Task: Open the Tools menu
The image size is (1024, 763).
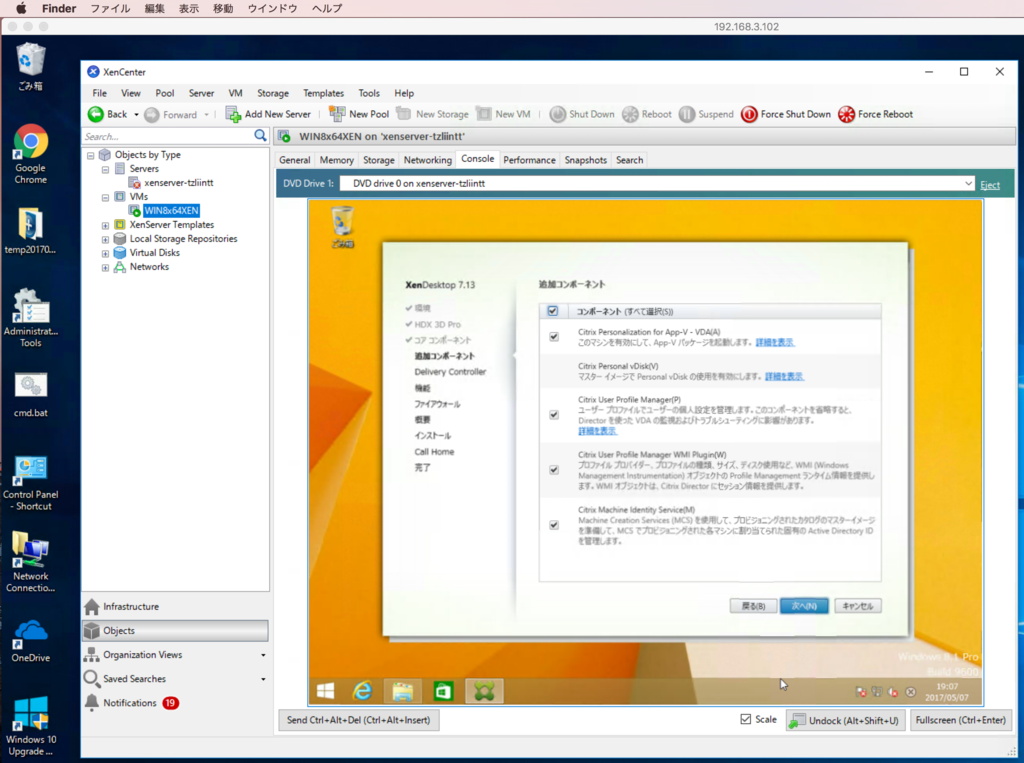Action: [x=368, y=93]
